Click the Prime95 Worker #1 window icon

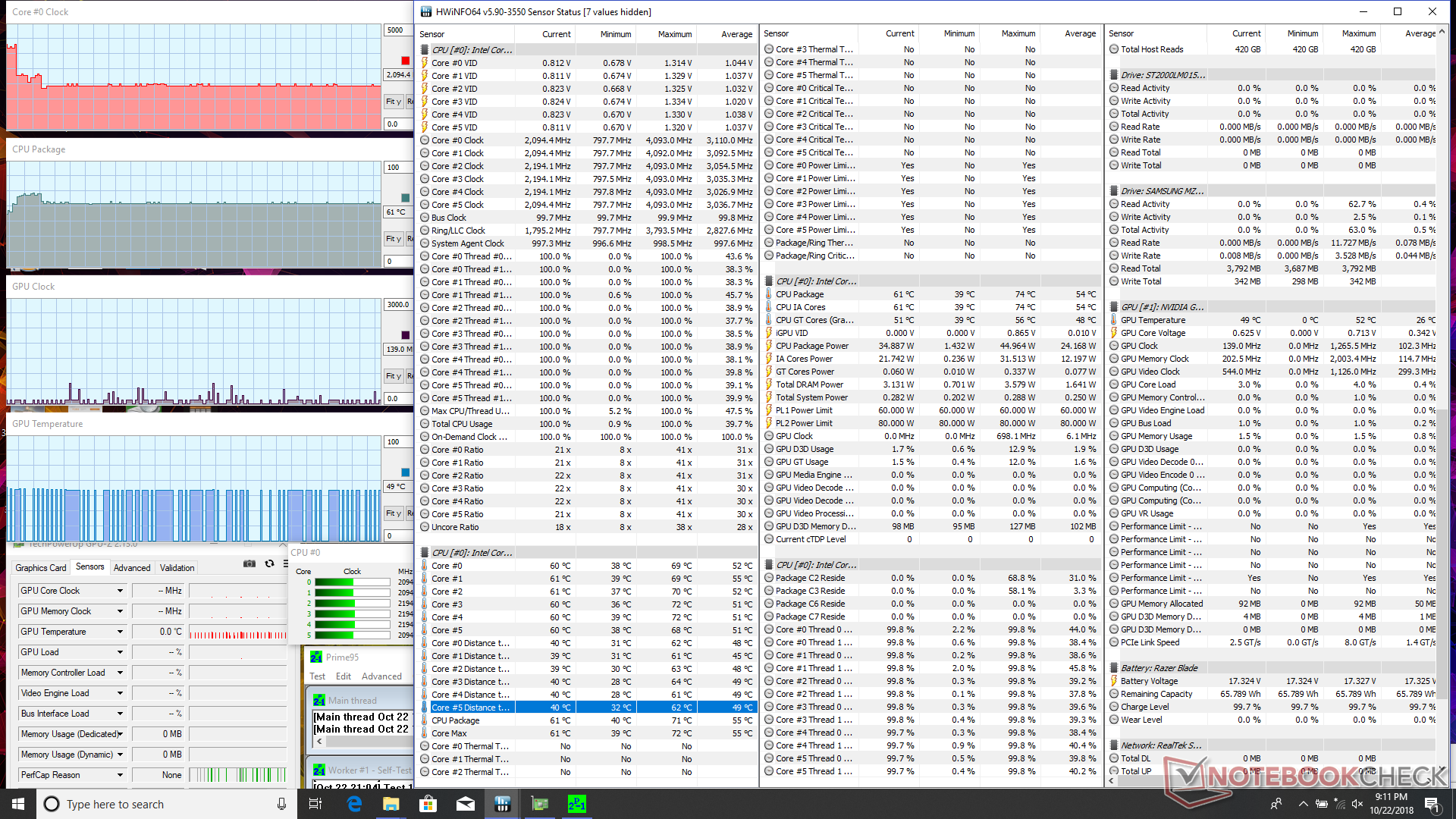pyautogui.click(x=319, y=770)
